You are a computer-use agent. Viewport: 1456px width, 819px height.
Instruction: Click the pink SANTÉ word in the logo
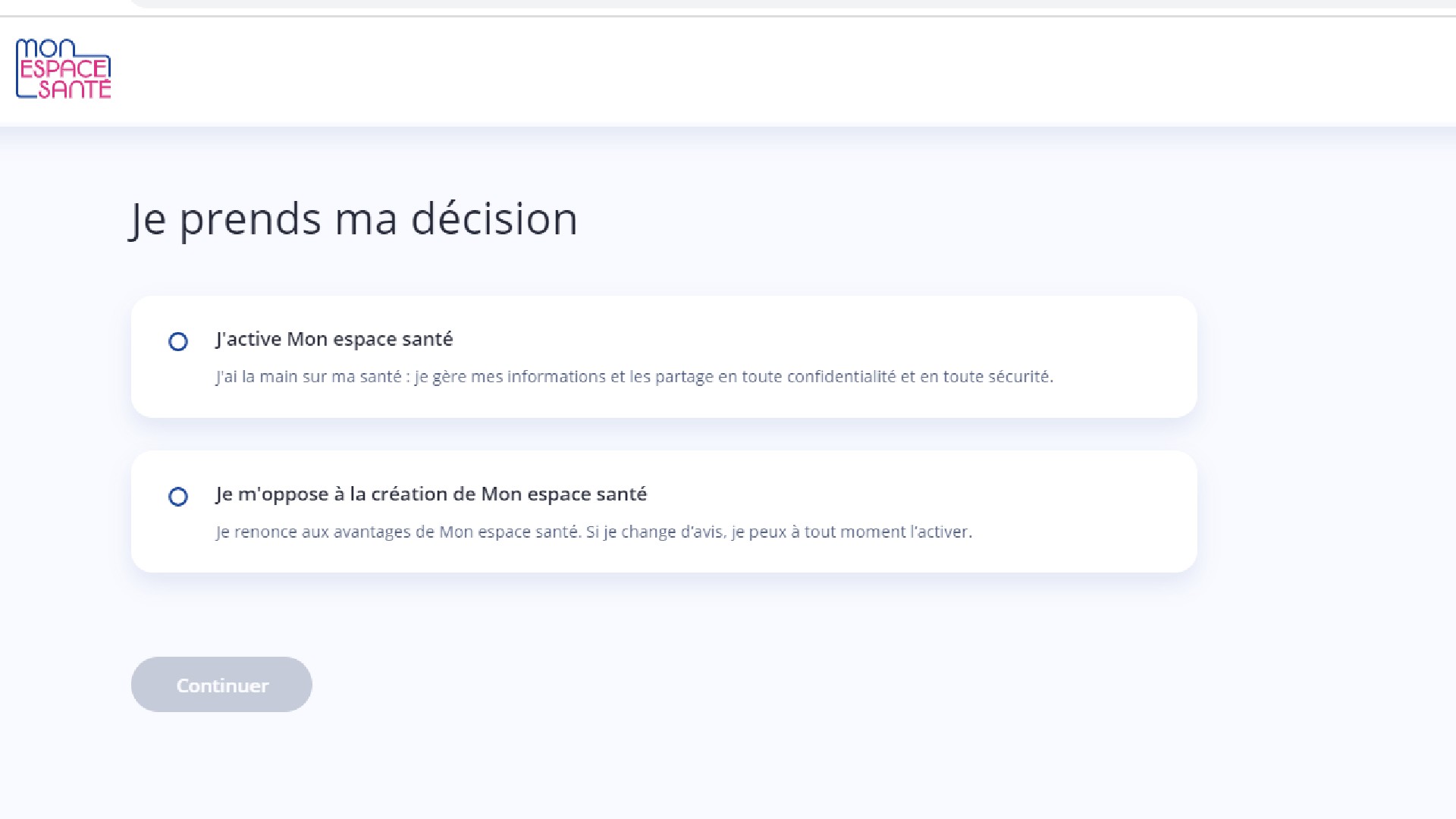click(75, 89)
